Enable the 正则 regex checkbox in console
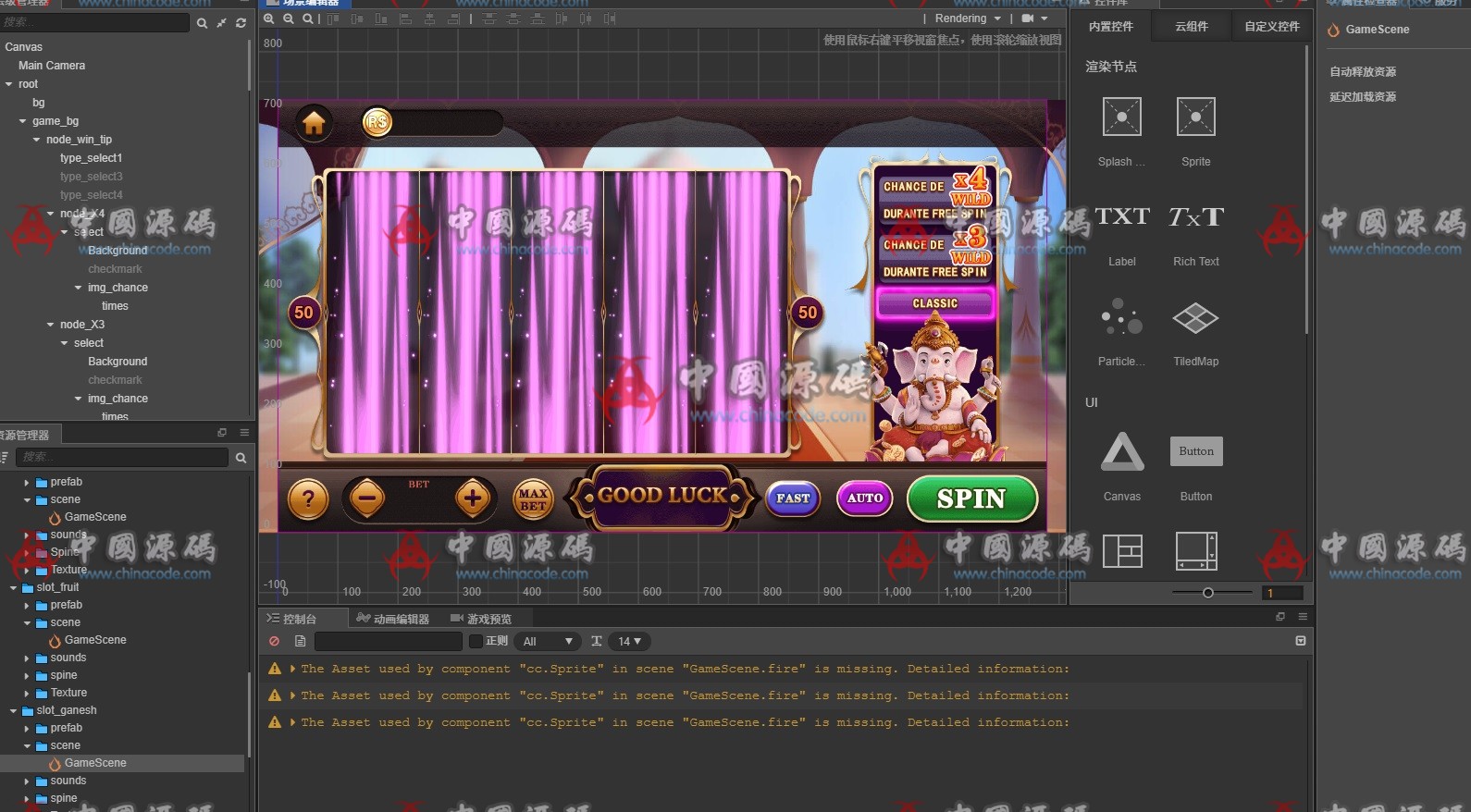 coord(476,641)
